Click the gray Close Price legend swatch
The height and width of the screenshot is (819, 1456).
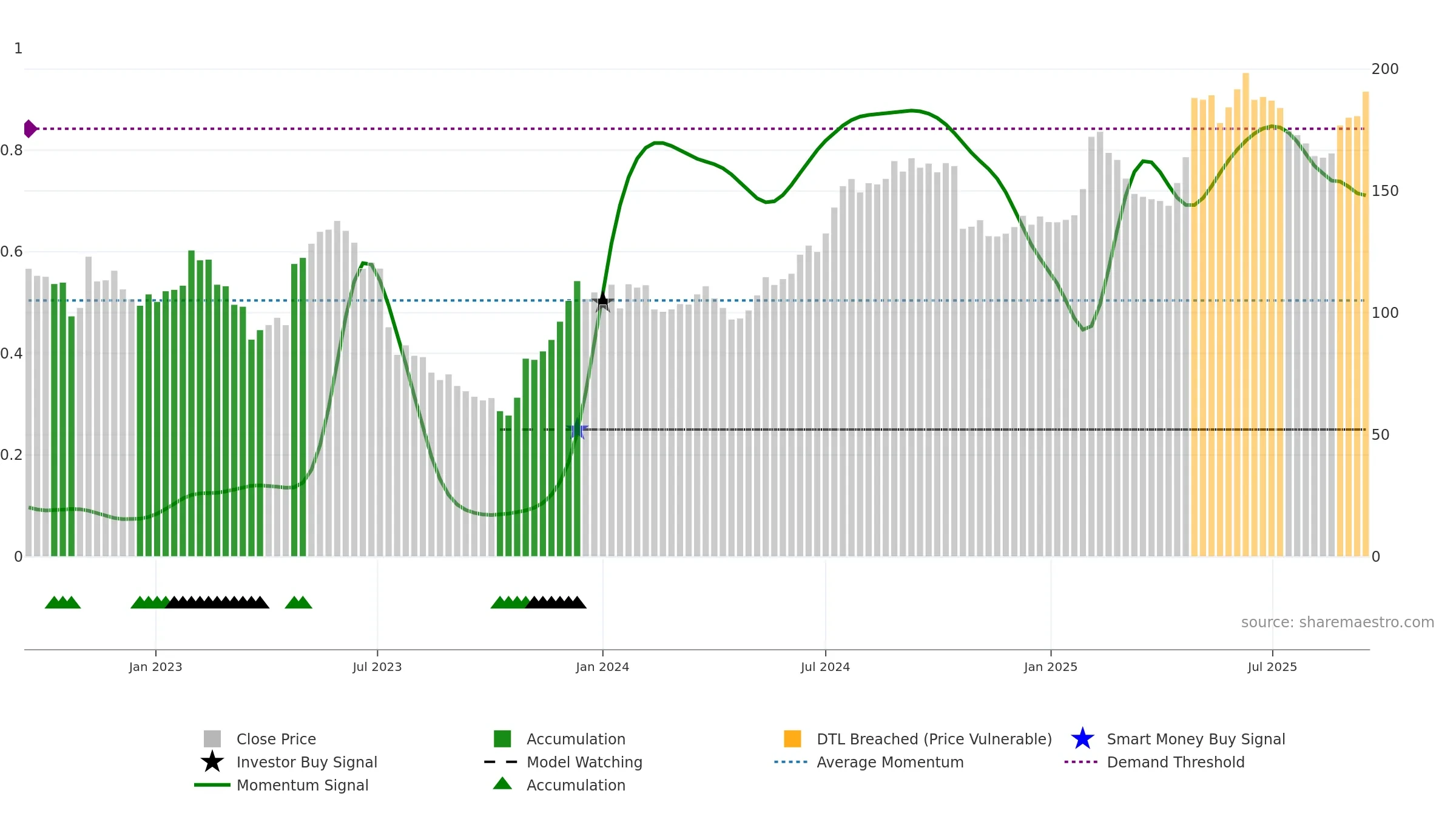[x=212, y=738]
